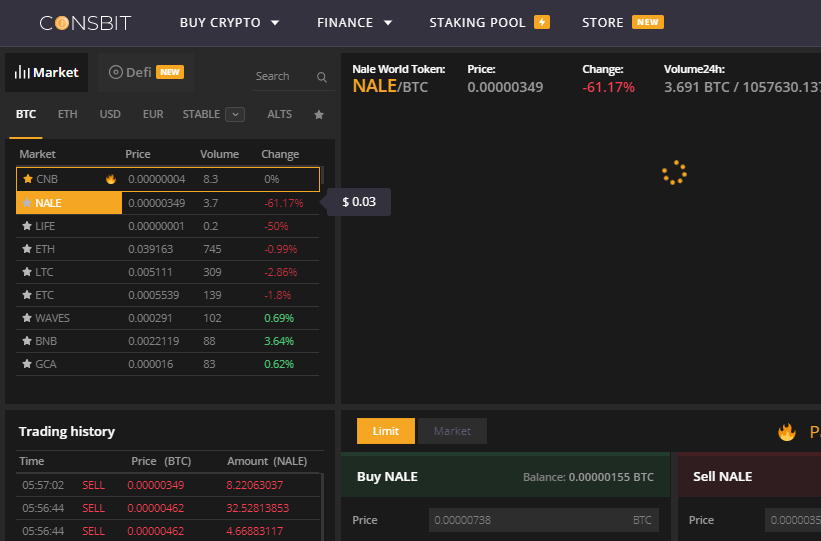821x541 pixels.
Task: Select the WAVES change 0.69%
Action: pyautogui.click(x=279, y=318)
